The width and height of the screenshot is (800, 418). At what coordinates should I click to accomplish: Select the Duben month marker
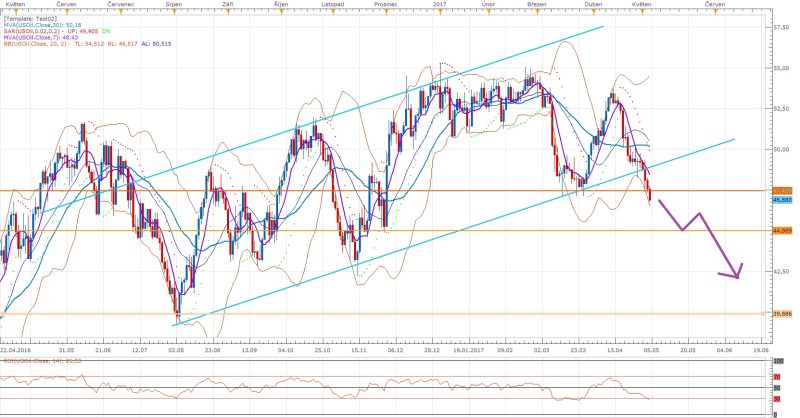(592, 5)
